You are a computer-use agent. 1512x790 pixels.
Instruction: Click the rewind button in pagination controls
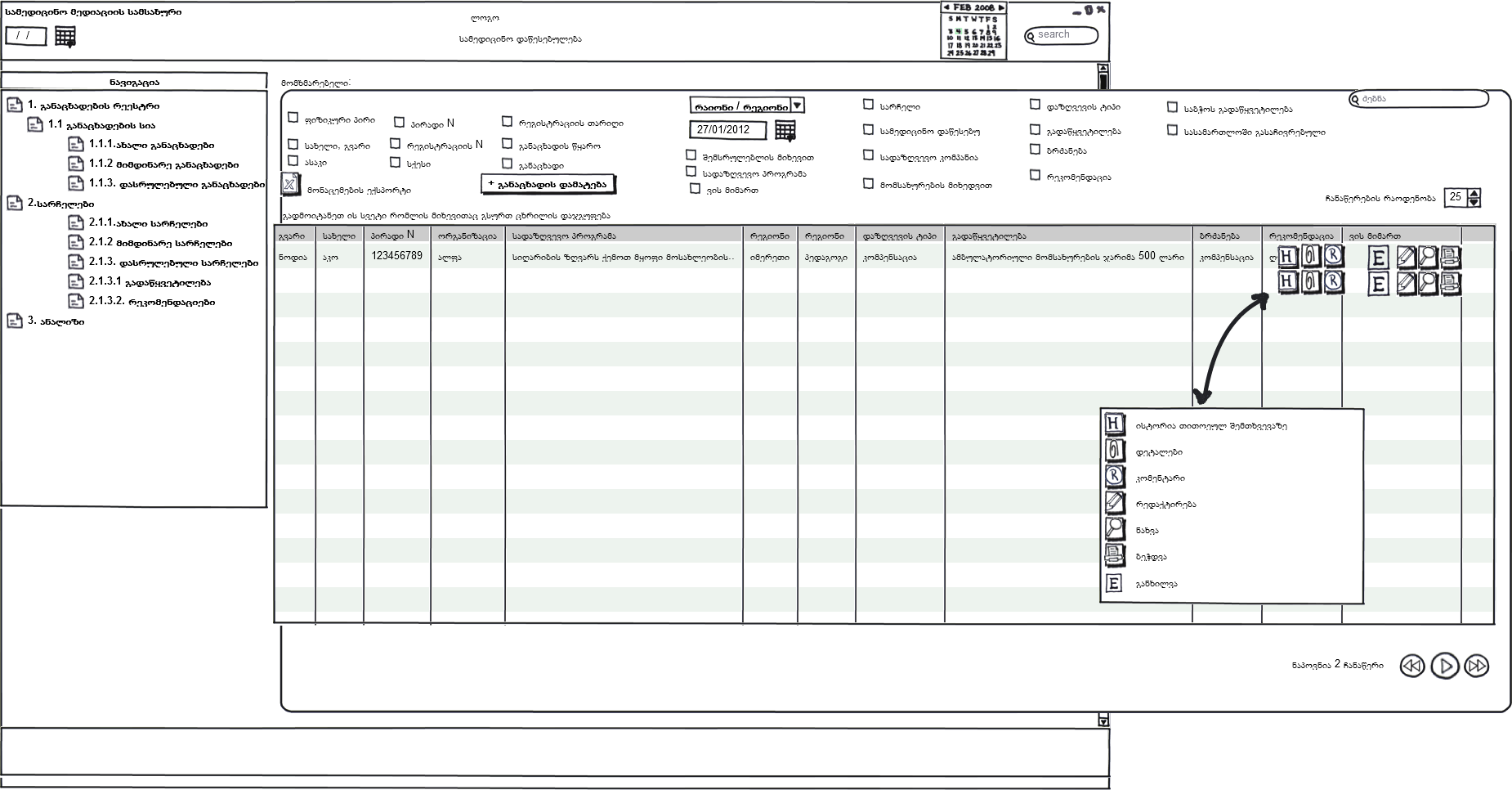[x=1411, y=666]
